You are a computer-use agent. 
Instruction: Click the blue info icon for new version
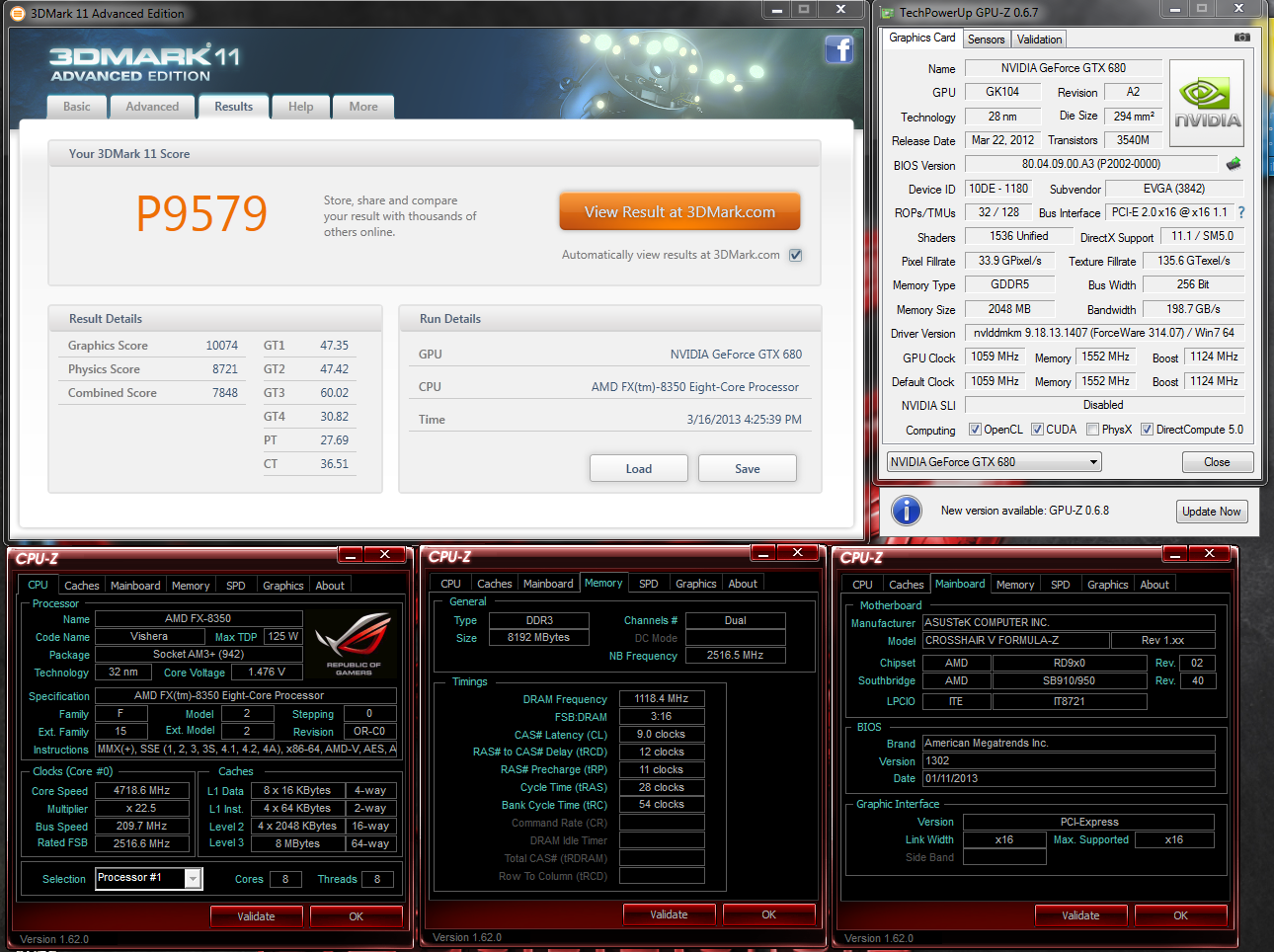click(x=907, y=511)
